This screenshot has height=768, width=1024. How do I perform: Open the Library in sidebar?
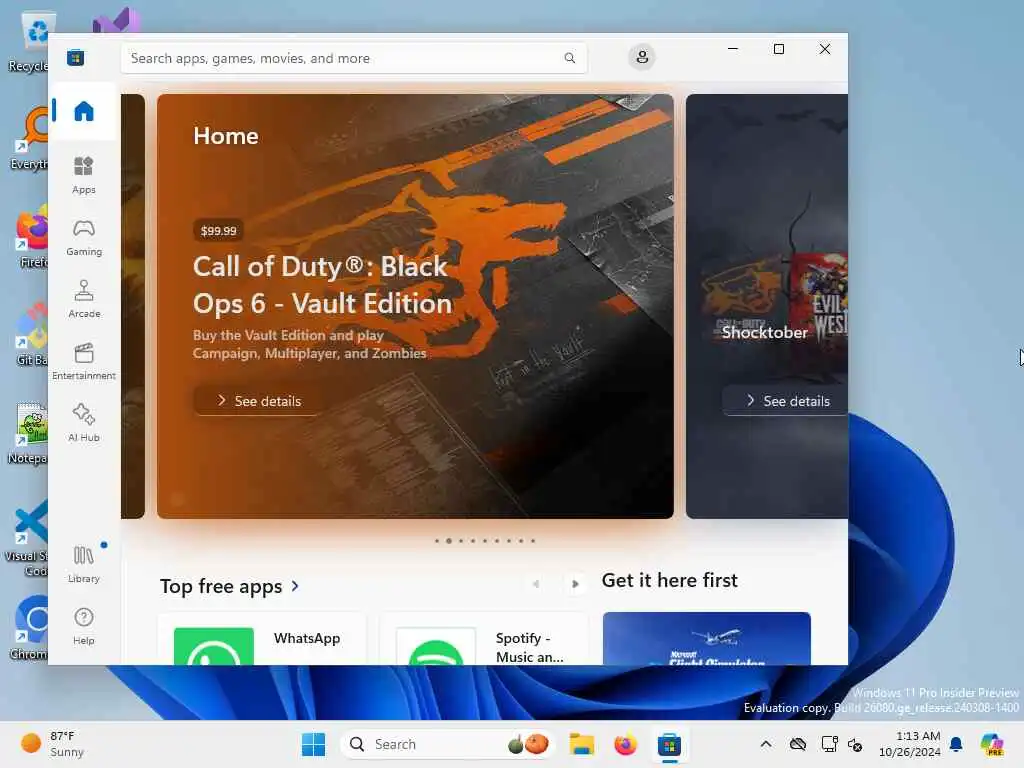click(84, 564)
